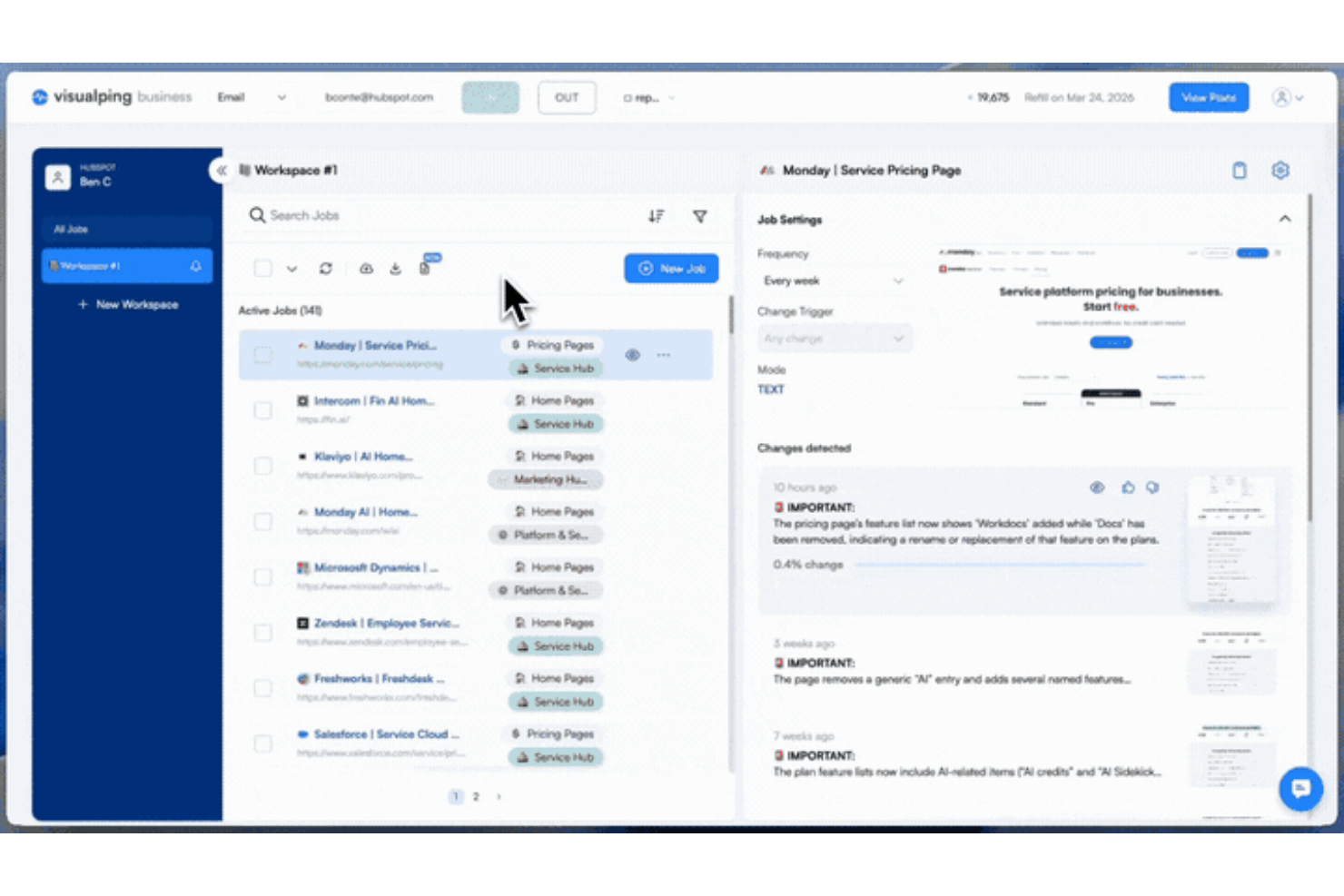Check the Microsoft Dynamics job checkbox
1344x896 pixels.
[263, 576]
